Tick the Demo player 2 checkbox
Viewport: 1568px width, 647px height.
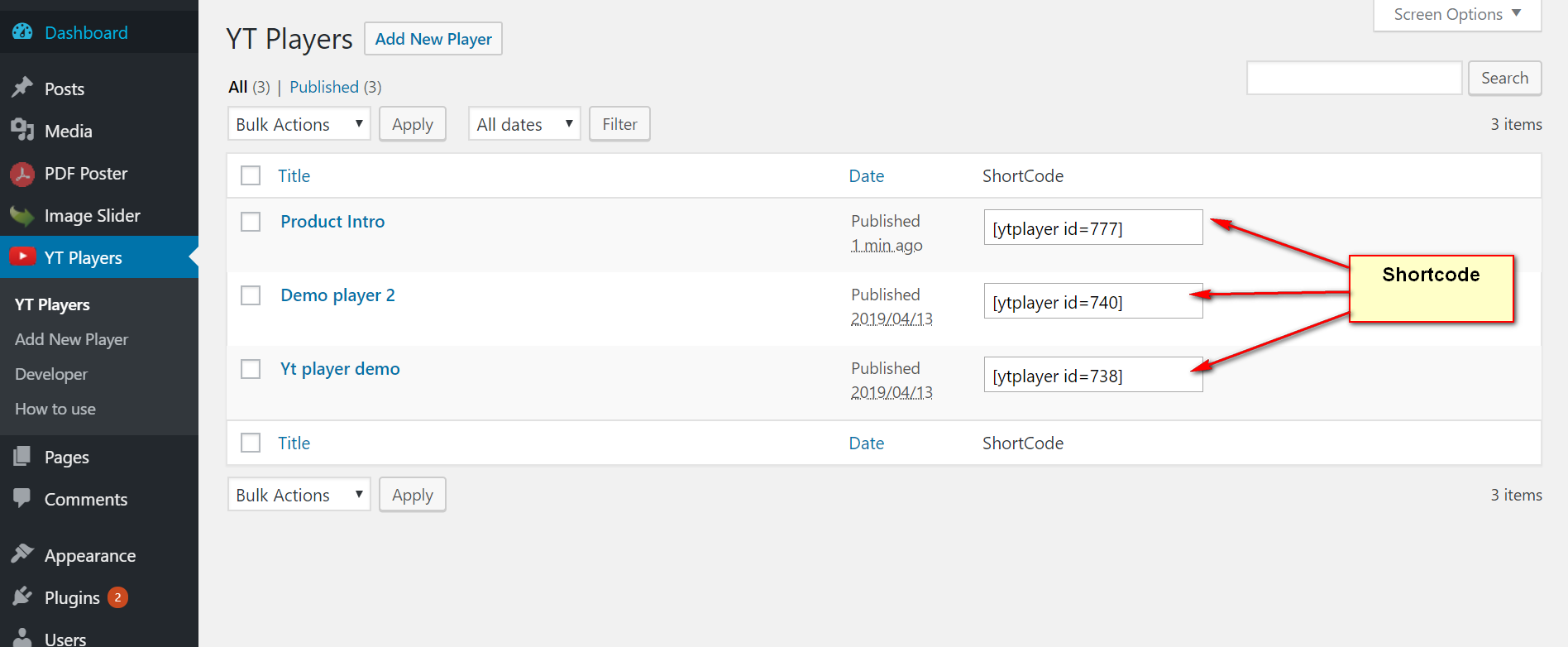[251, 295]
